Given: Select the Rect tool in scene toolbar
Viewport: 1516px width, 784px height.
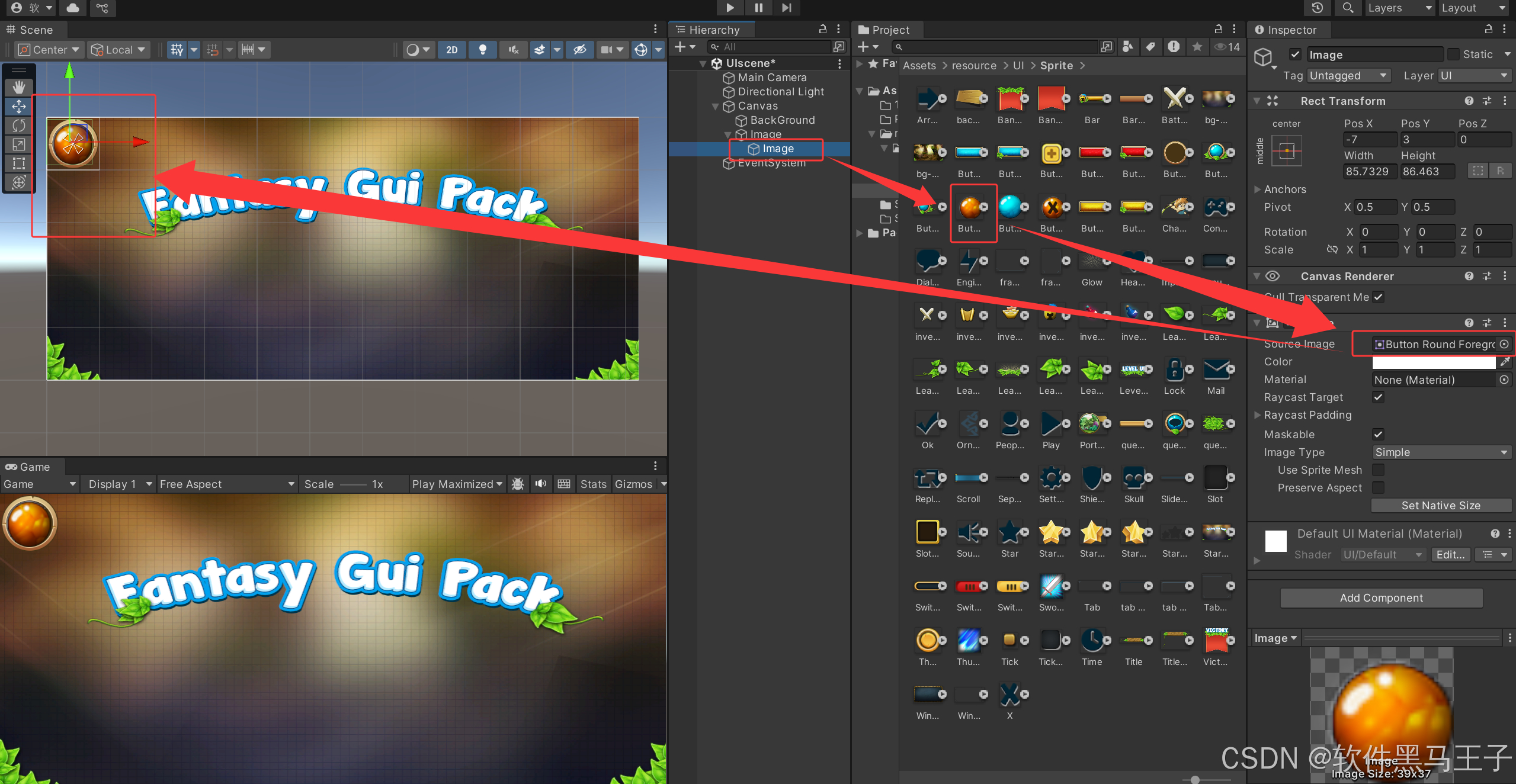Looking at the screenshot, I should pyautogui.click(x=19, y=163).
